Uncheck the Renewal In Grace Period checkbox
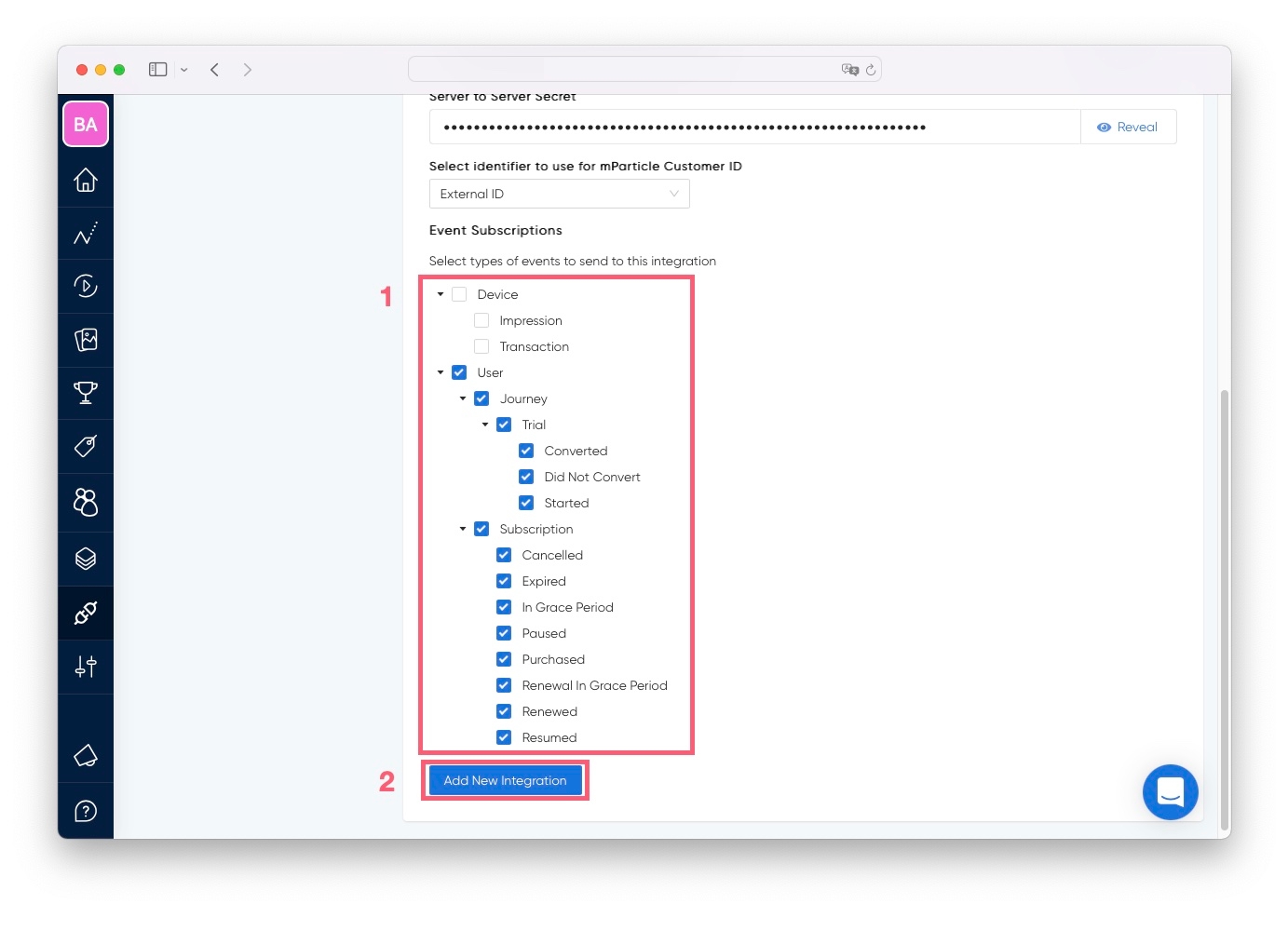The height and width of the screenshot is (931, 1288). pyautogui.click(x=504, y=685)
